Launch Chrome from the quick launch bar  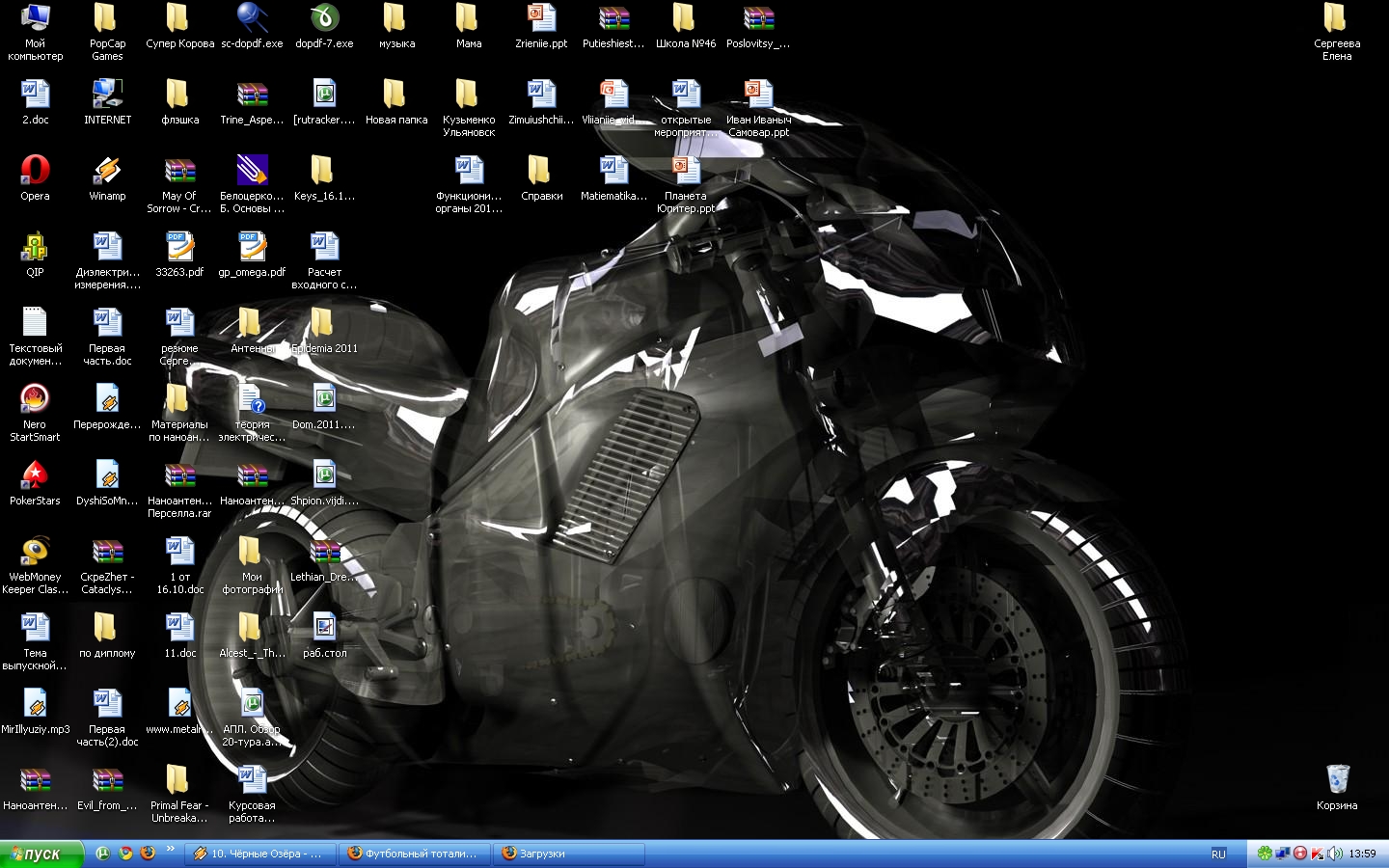[x=125, y=854]
